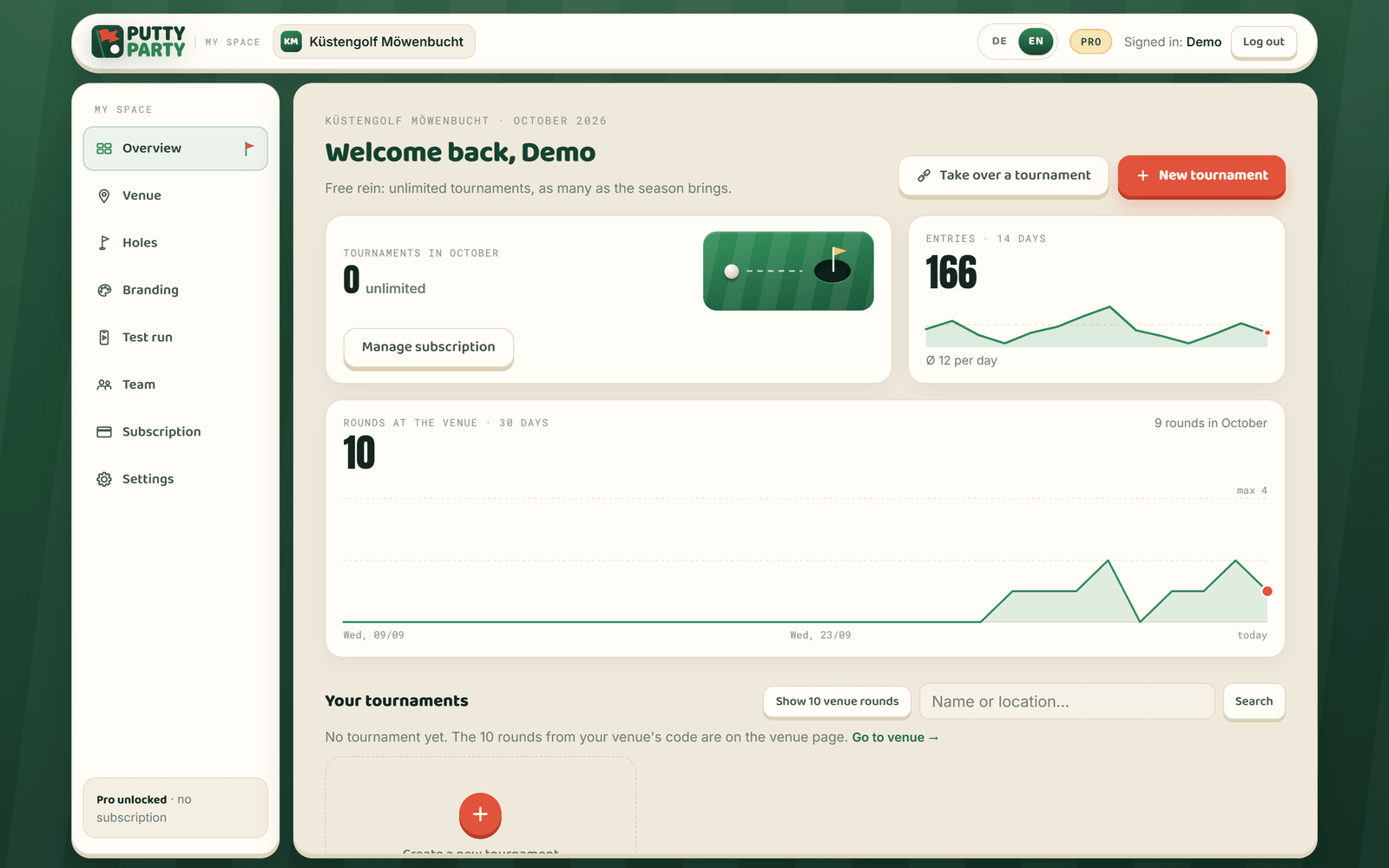Viewport: 1389px width, 868px height.
Task: Click Show 10 venue rounds button
Action: coord(837,701)
